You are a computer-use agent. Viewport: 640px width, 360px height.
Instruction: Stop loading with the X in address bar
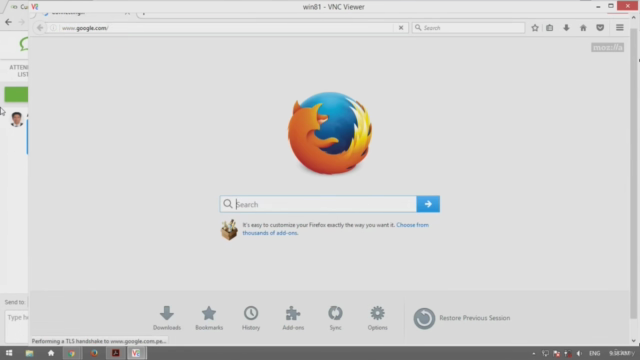(401, 28)
